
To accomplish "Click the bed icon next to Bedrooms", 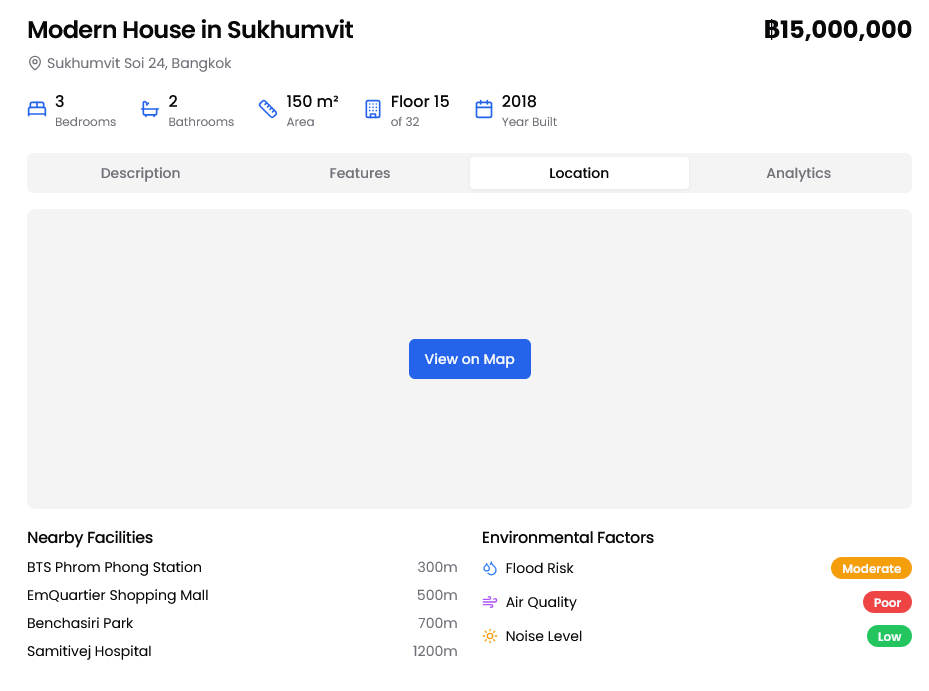I will (x=37, y=110).
